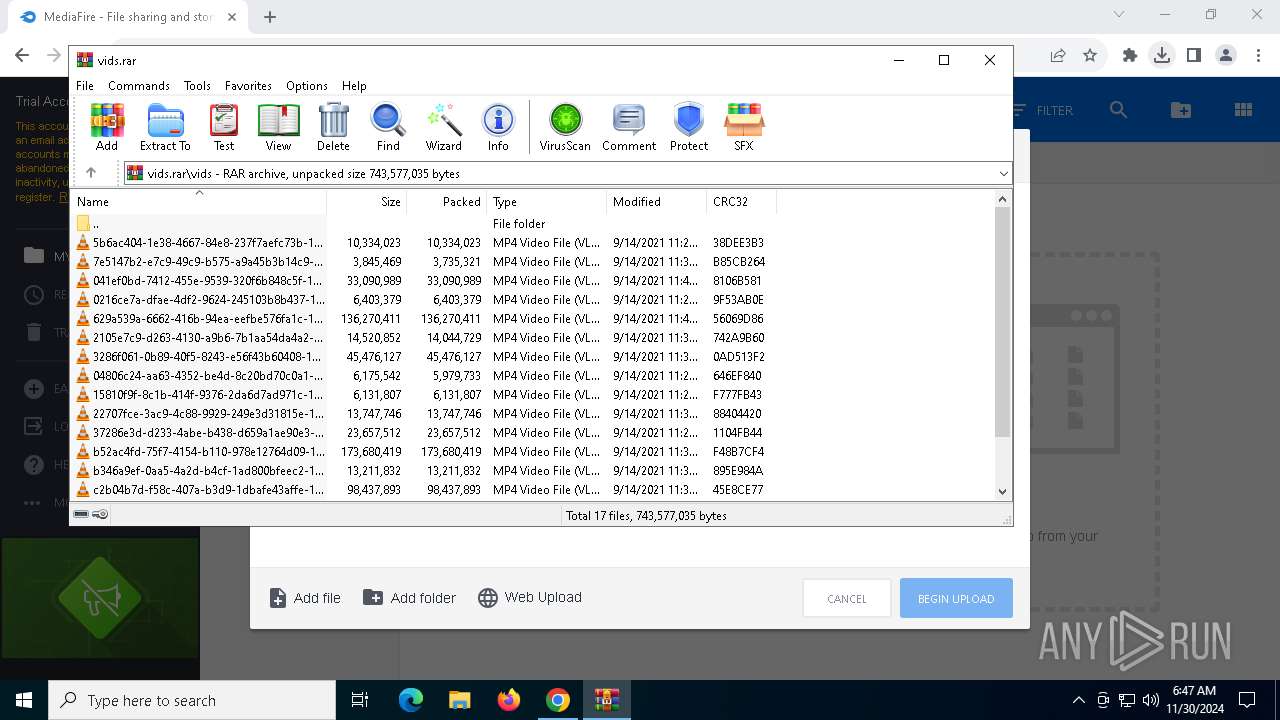1280x720 pixels.
Task: Click the Add archive toolbar icon
Action: coord(107,127)
